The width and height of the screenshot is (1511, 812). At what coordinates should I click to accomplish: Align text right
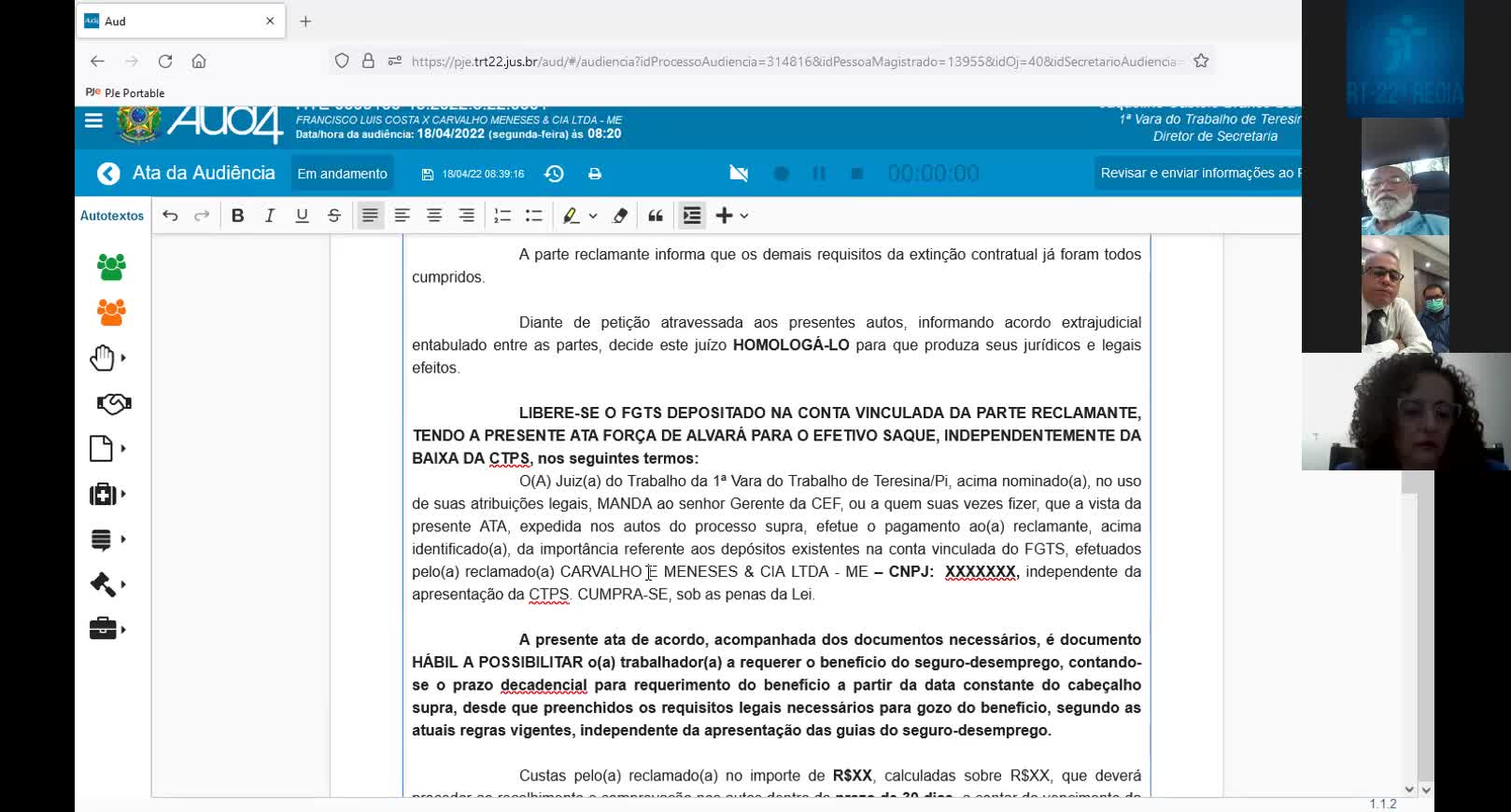(466, 216)
